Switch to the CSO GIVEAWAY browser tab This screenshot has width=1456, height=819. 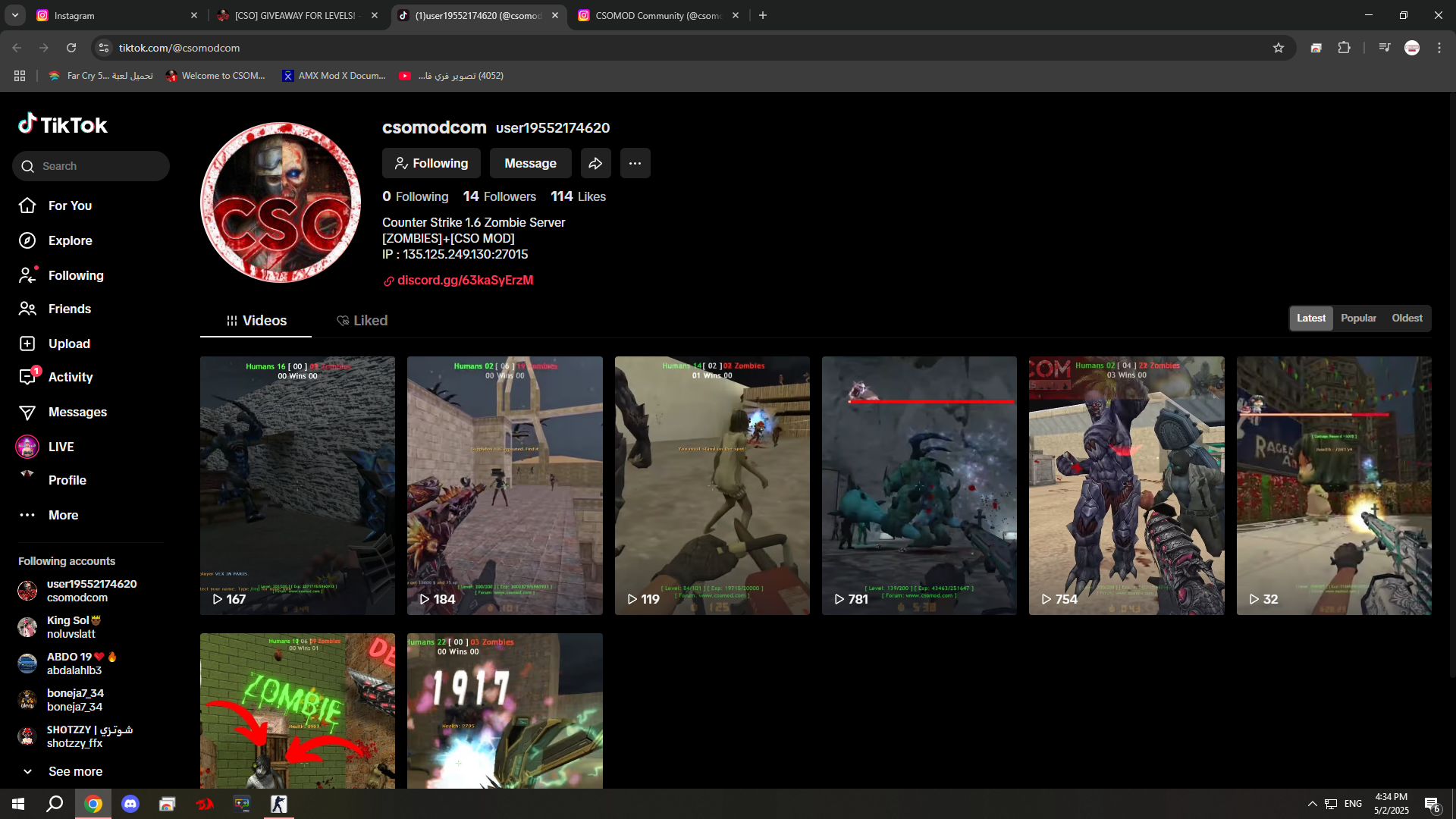click(295, 15)
